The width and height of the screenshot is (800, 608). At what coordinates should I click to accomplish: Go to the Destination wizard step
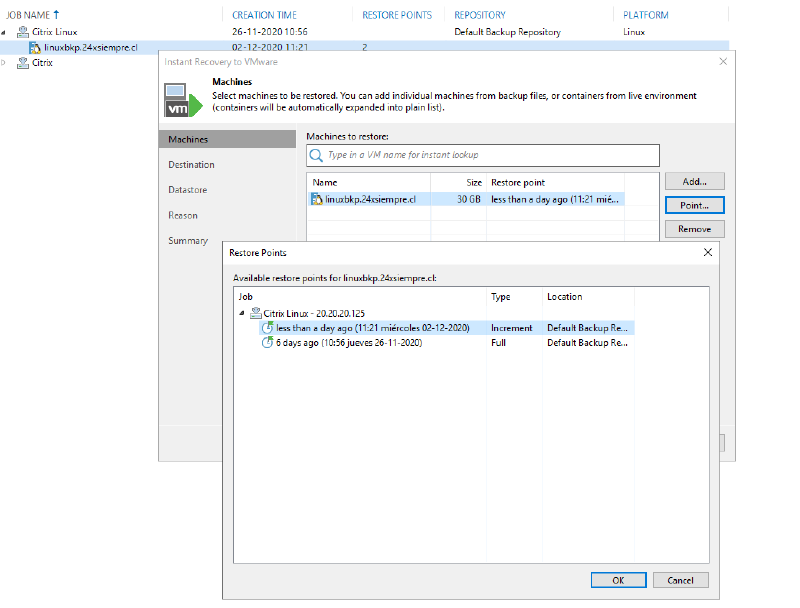(x=191, y=165)
